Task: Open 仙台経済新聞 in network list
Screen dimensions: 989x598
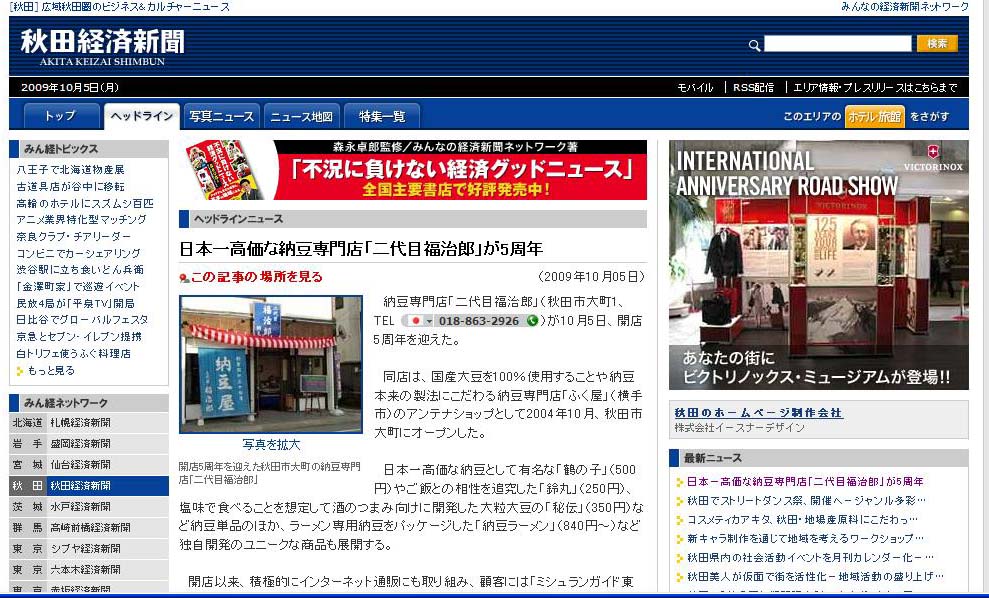Action: [80, 465]
